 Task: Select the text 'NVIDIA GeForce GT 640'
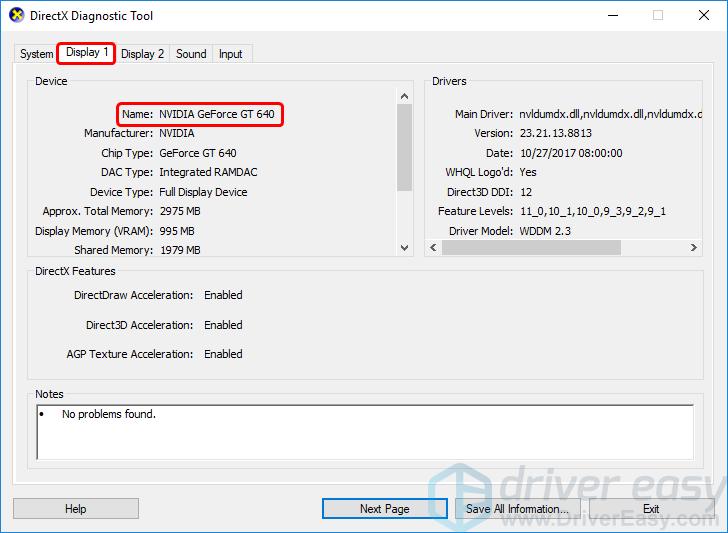click(x=217, y=114)
